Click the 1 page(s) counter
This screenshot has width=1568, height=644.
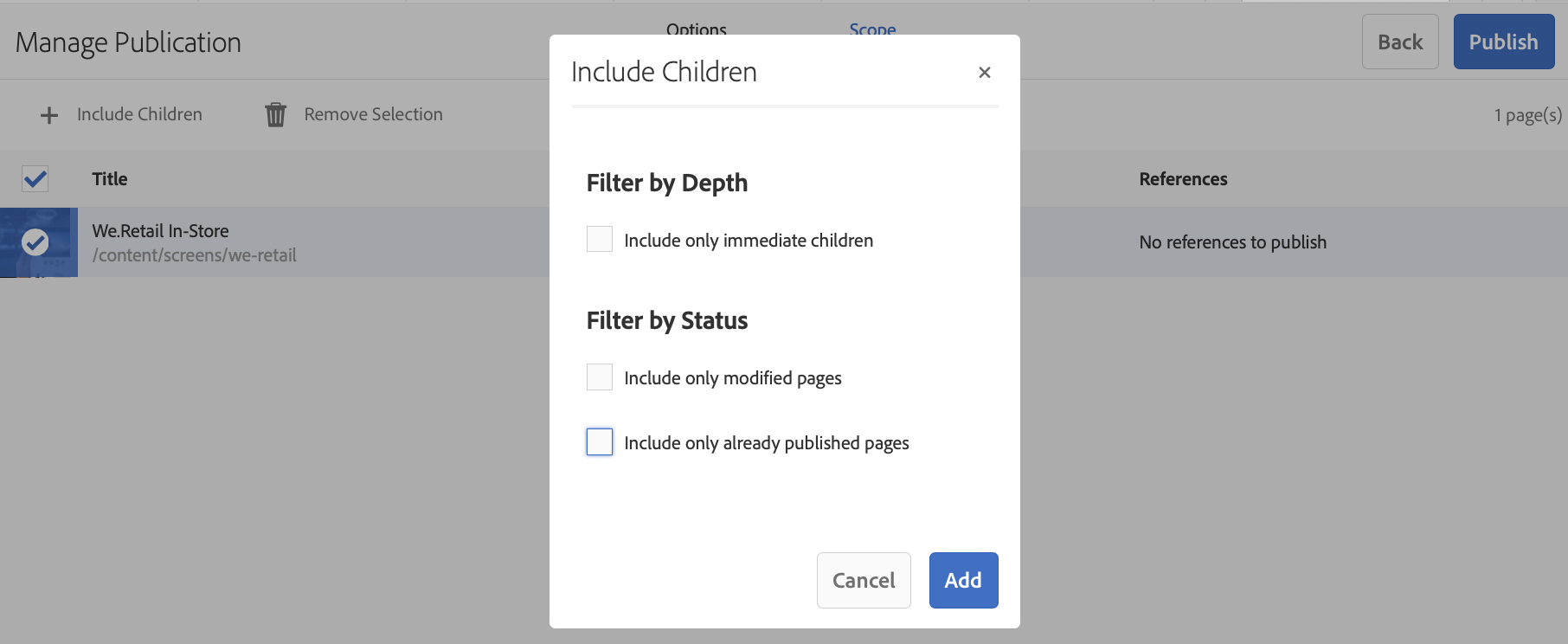coord(1527,115)
